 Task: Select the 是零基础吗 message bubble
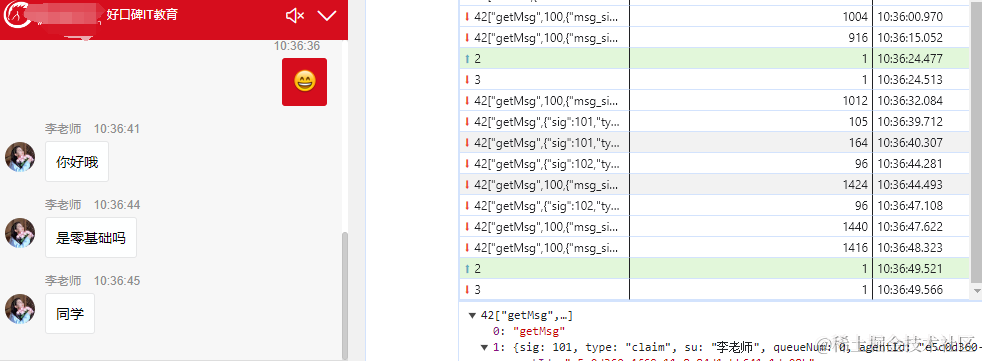coord(91,238)
